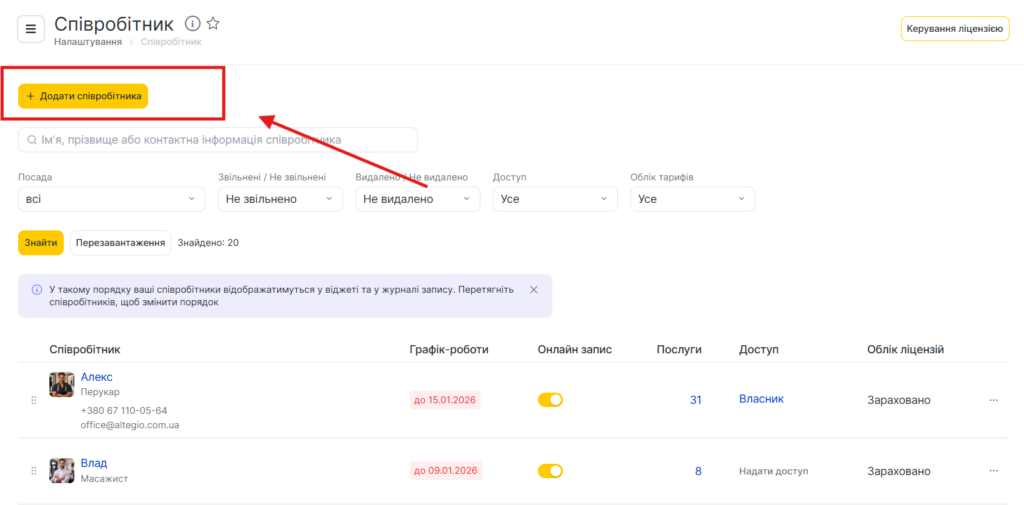Open three-dot menu for Алекс
This screenshot has height=505, width=1024.
[x=993, y=400]
